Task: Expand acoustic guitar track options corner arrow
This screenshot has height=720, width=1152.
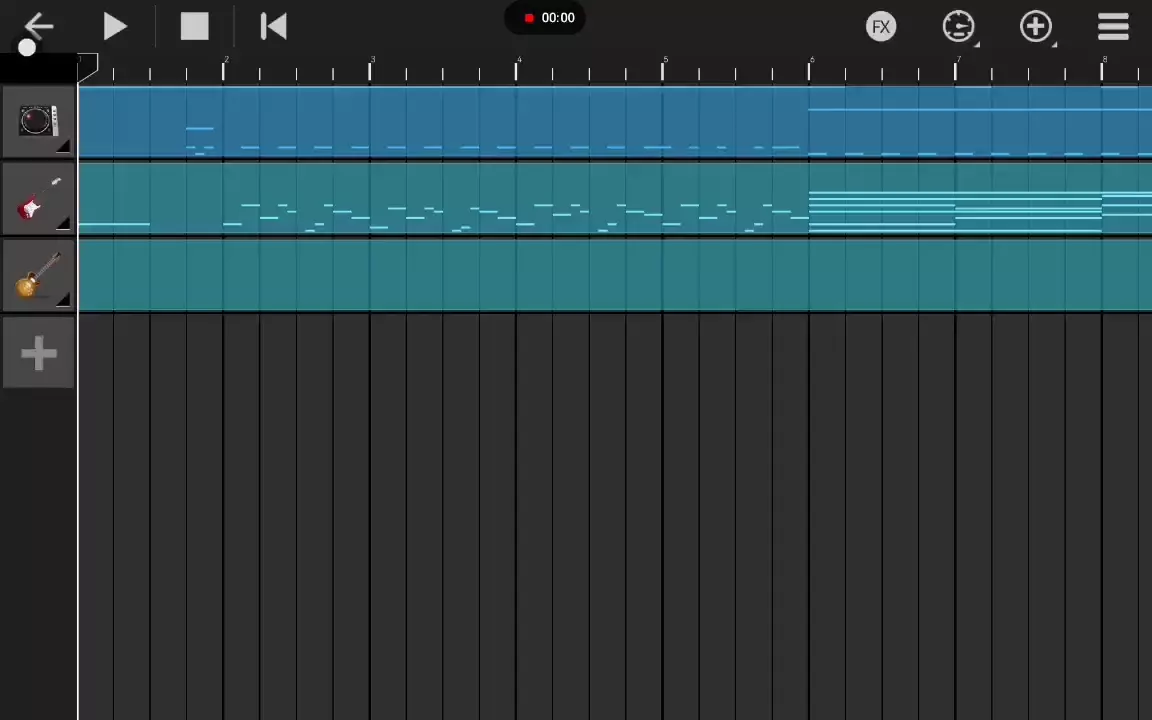Action: pos(64,299)
